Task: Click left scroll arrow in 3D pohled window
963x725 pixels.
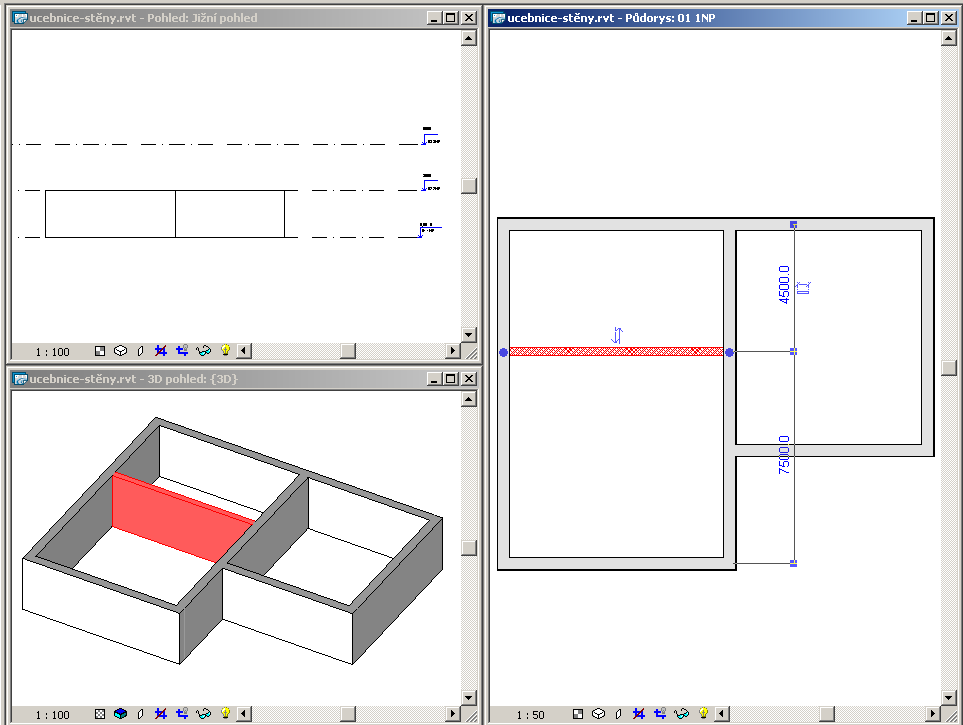Action: tap(244, 714)
